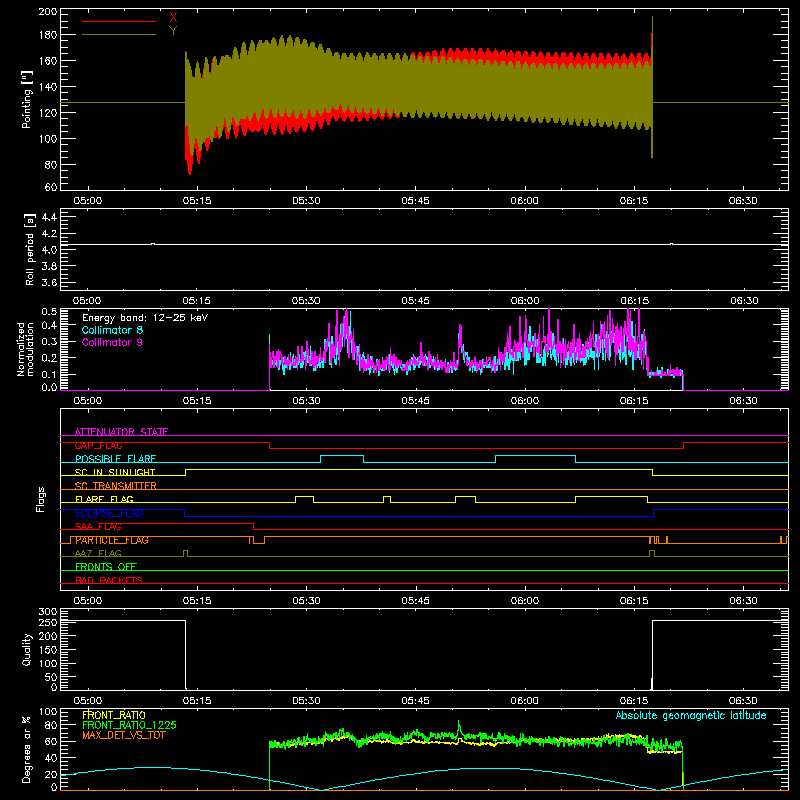The width and height of the screenshot is (800, 800).
Task: Click the tall green FRONT_RATIO_1225 spike
Action: click(x=459, y=728)
